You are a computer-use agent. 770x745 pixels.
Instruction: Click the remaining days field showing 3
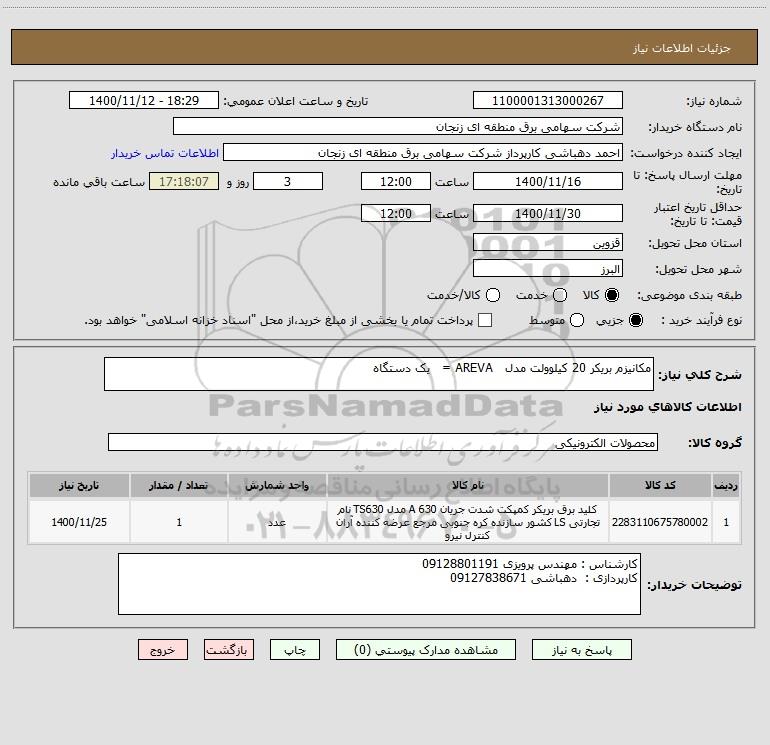coord(288,181)
